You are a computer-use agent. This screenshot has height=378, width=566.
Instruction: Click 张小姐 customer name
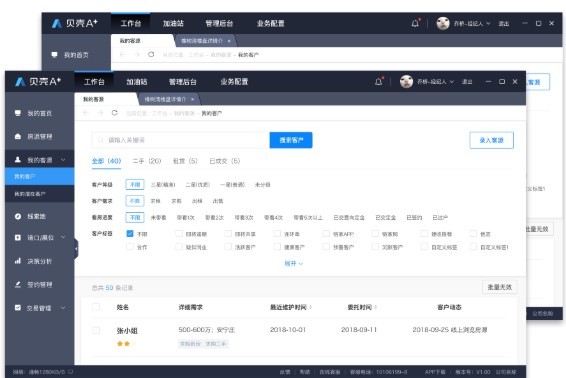[127, 330]
